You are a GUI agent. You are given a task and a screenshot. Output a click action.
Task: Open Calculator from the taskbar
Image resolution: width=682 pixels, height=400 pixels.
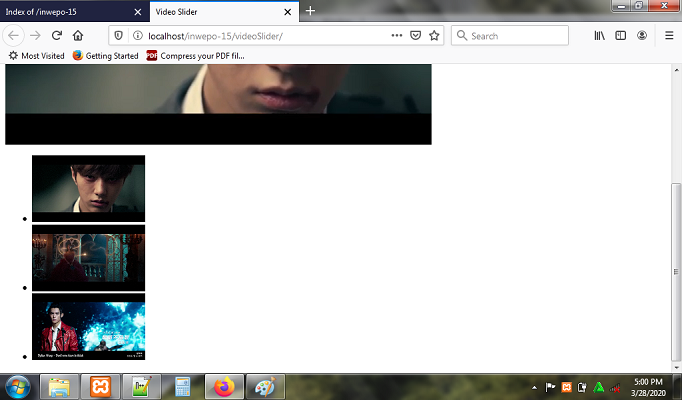tap(183, 387)
